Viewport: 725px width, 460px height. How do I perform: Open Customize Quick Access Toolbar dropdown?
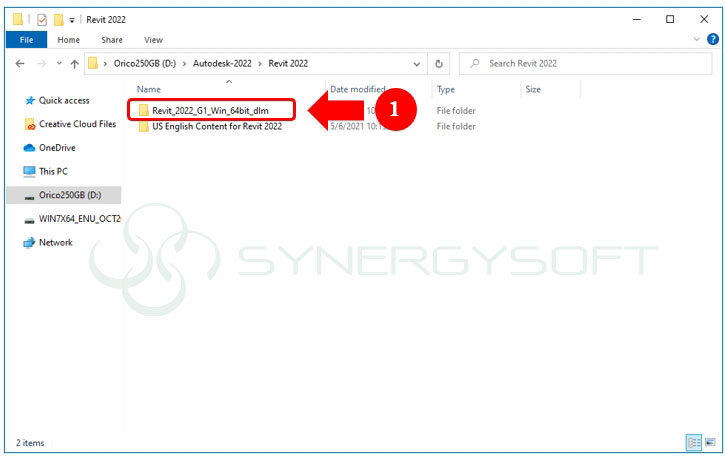click(x=72, y=20)
